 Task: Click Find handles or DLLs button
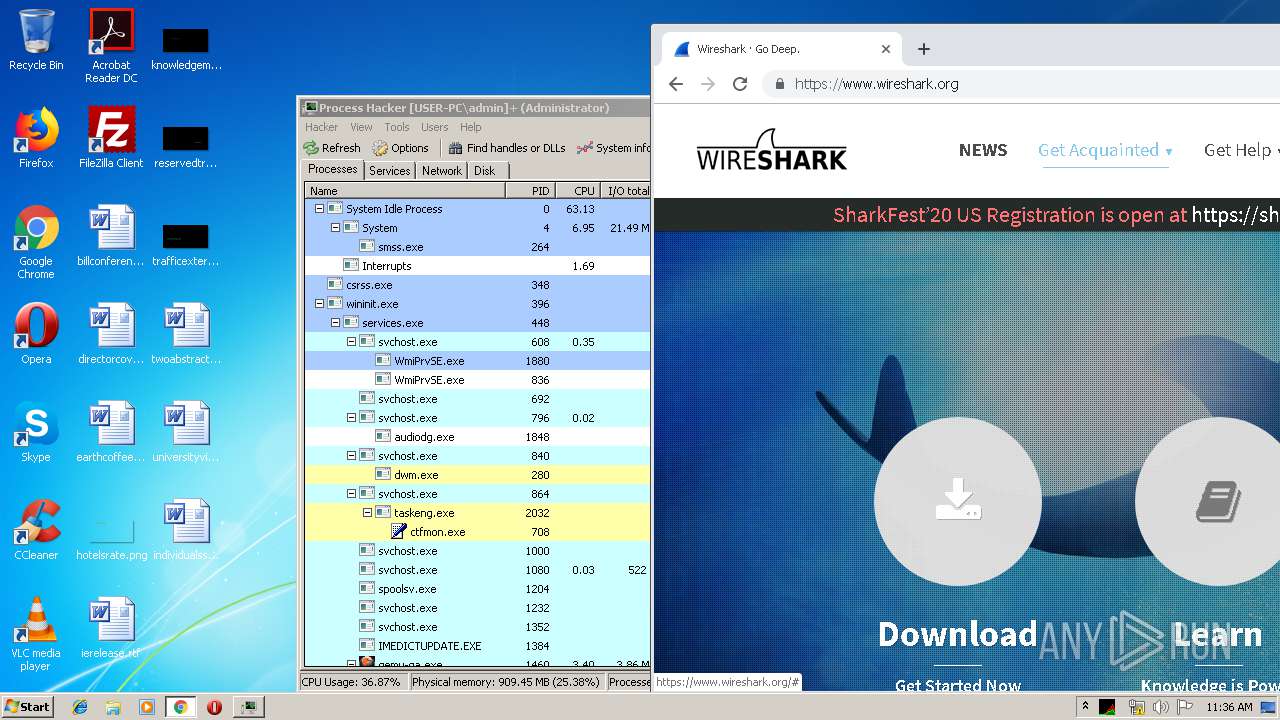(507, 148)
